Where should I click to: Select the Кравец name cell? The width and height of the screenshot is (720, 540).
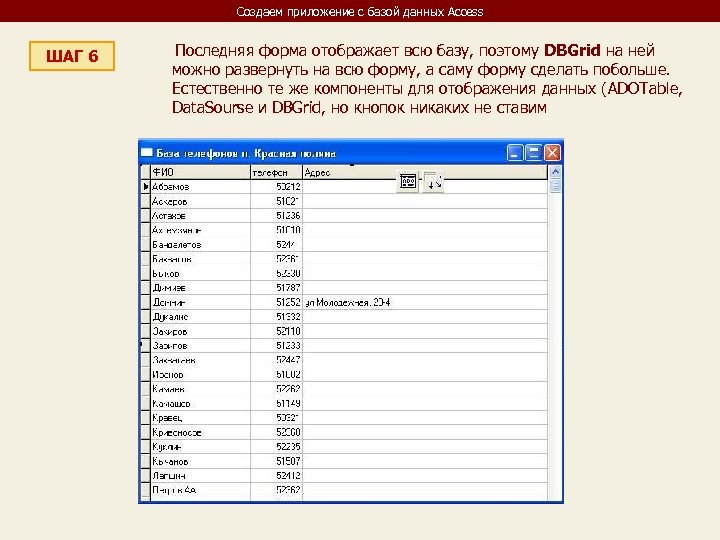point(201,417)
